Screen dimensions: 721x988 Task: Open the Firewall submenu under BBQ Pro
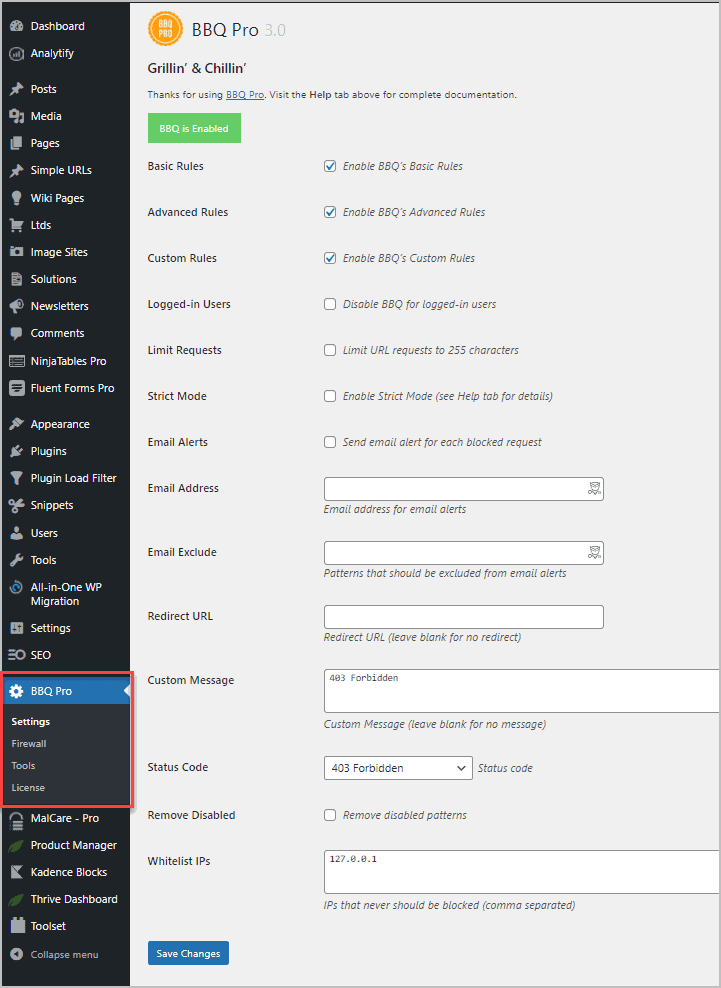[29, 744]
